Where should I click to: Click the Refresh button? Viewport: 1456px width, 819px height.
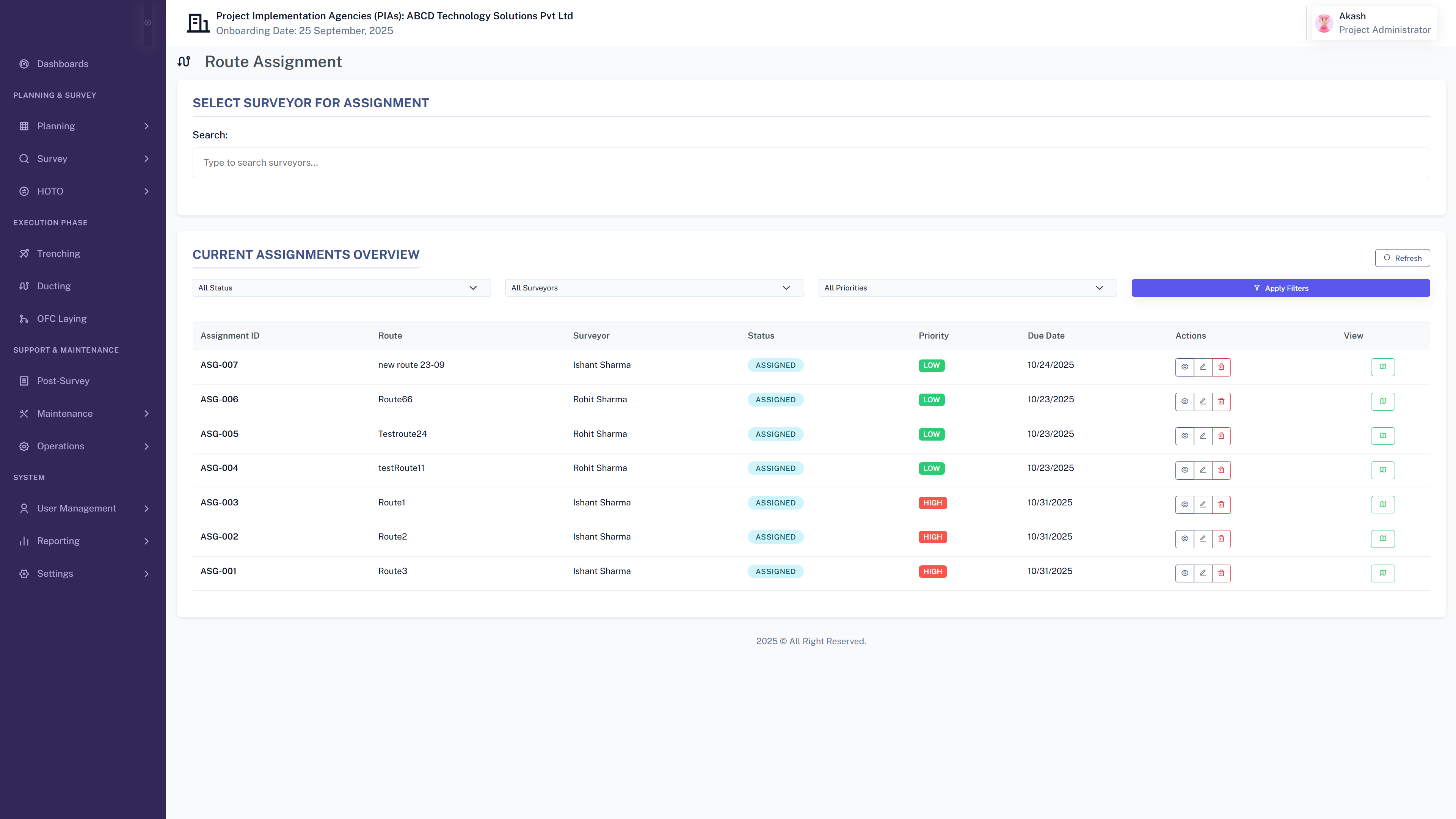pos(1402,258)
